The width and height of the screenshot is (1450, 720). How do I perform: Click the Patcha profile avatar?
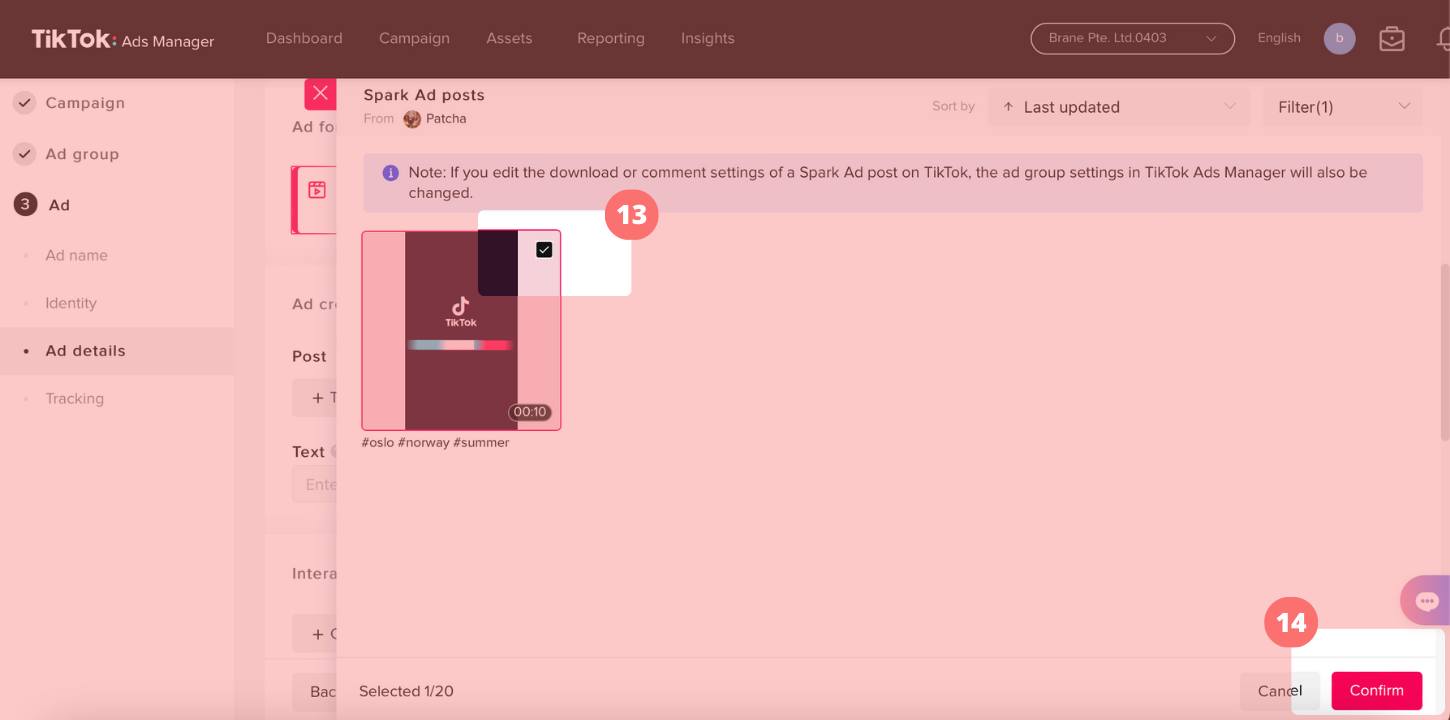(x=412, y=119)
